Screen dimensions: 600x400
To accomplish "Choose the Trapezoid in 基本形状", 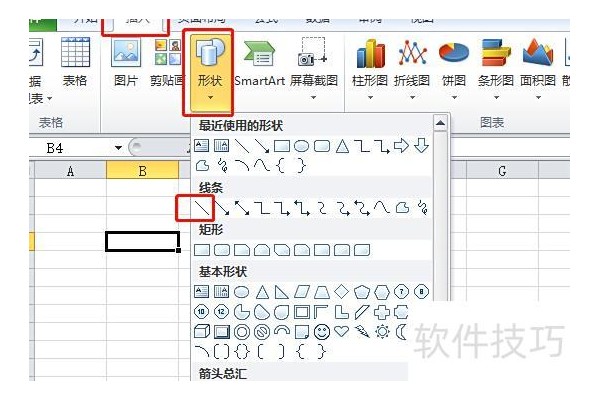I will point(322,292).
